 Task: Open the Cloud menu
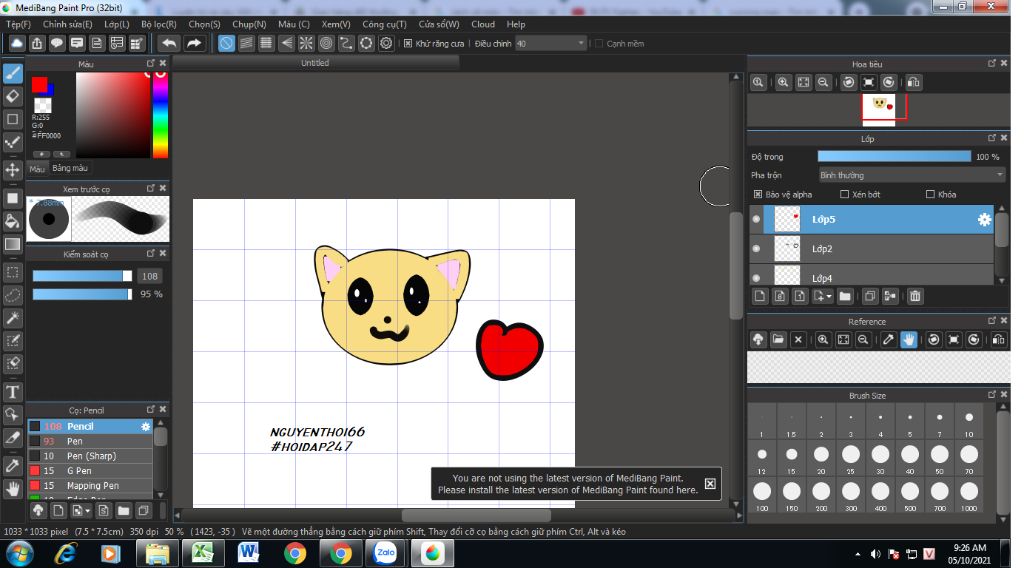pos(483,24)
